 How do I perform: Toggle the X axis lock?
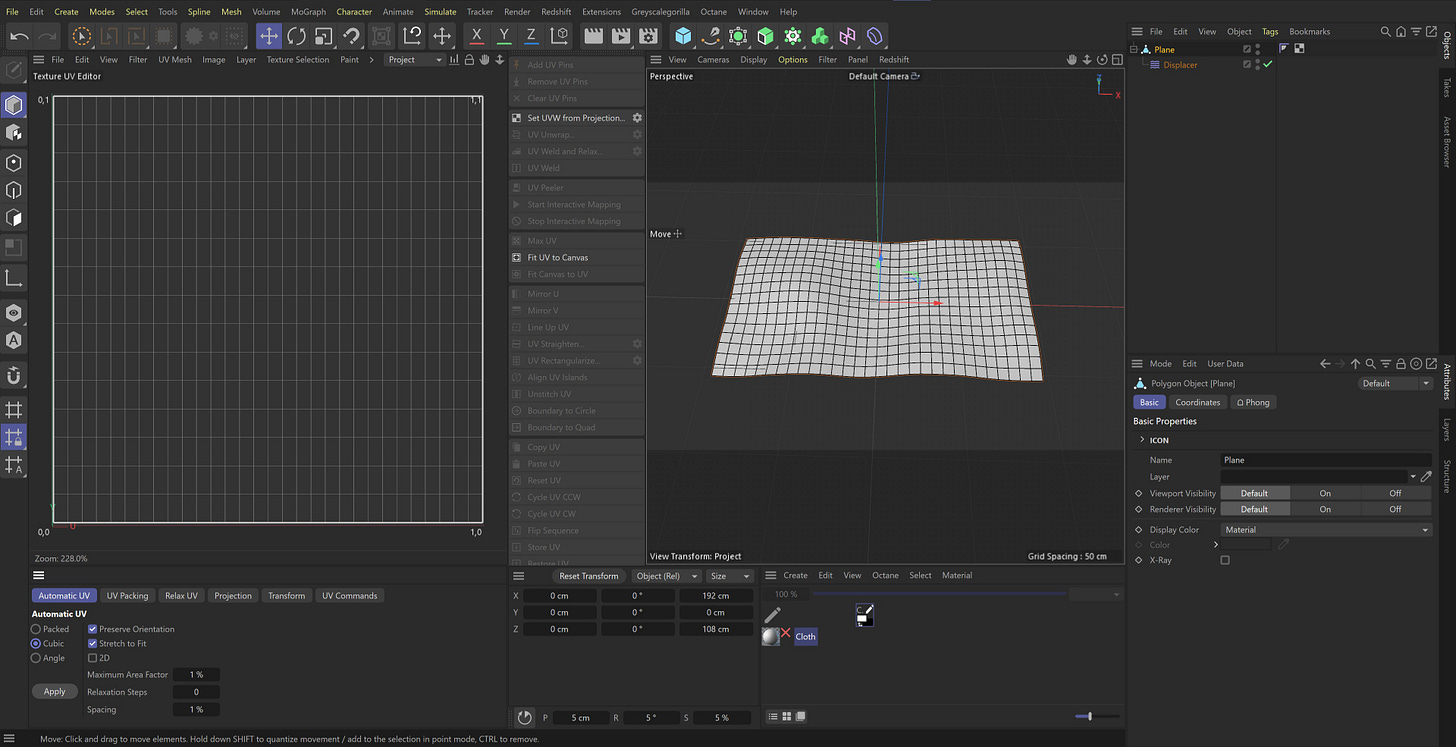pos(477,36)
